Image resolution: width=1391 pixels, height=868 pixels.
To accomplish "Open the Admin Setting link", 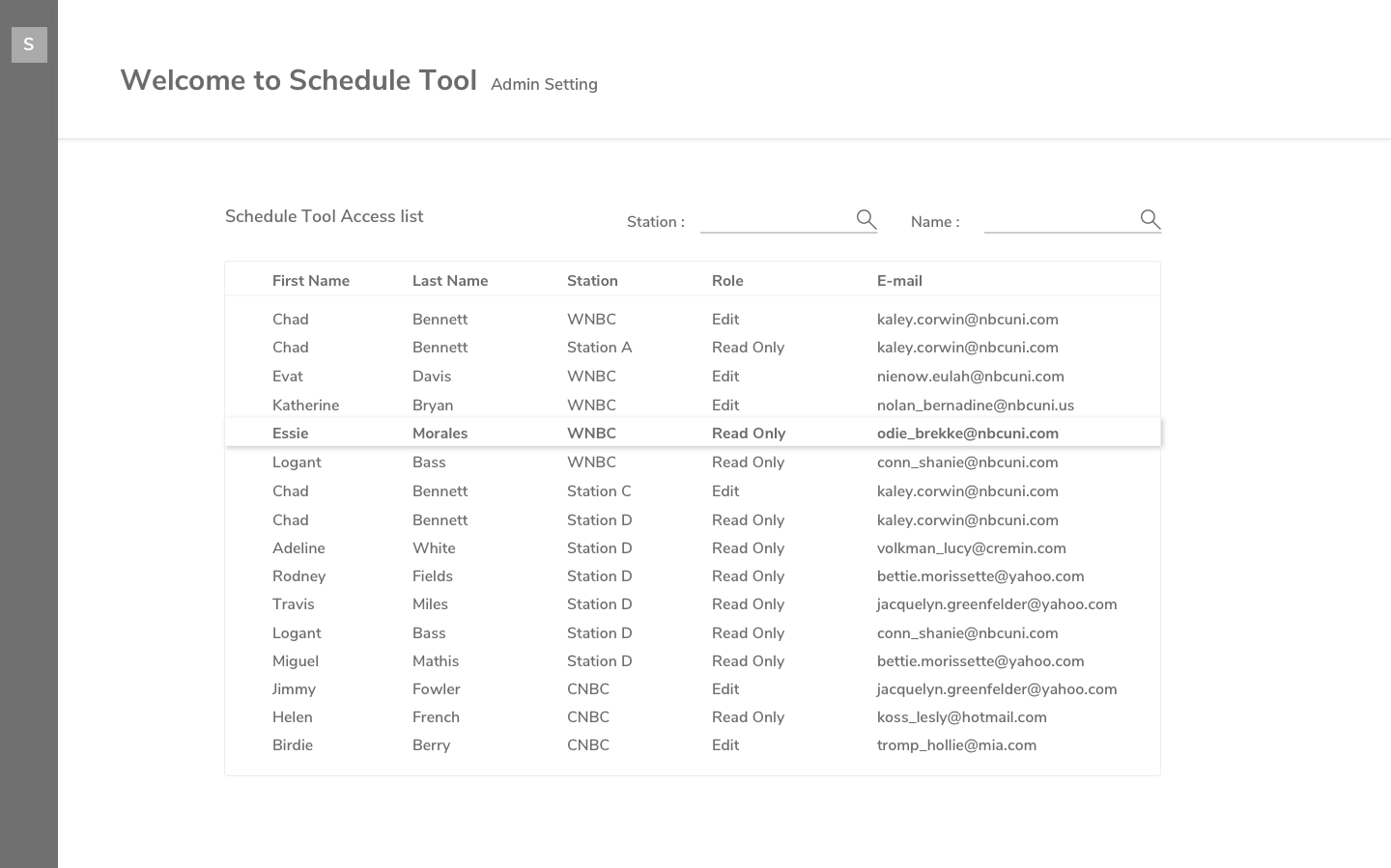I will pyautogui.click(x=544, y=85).
